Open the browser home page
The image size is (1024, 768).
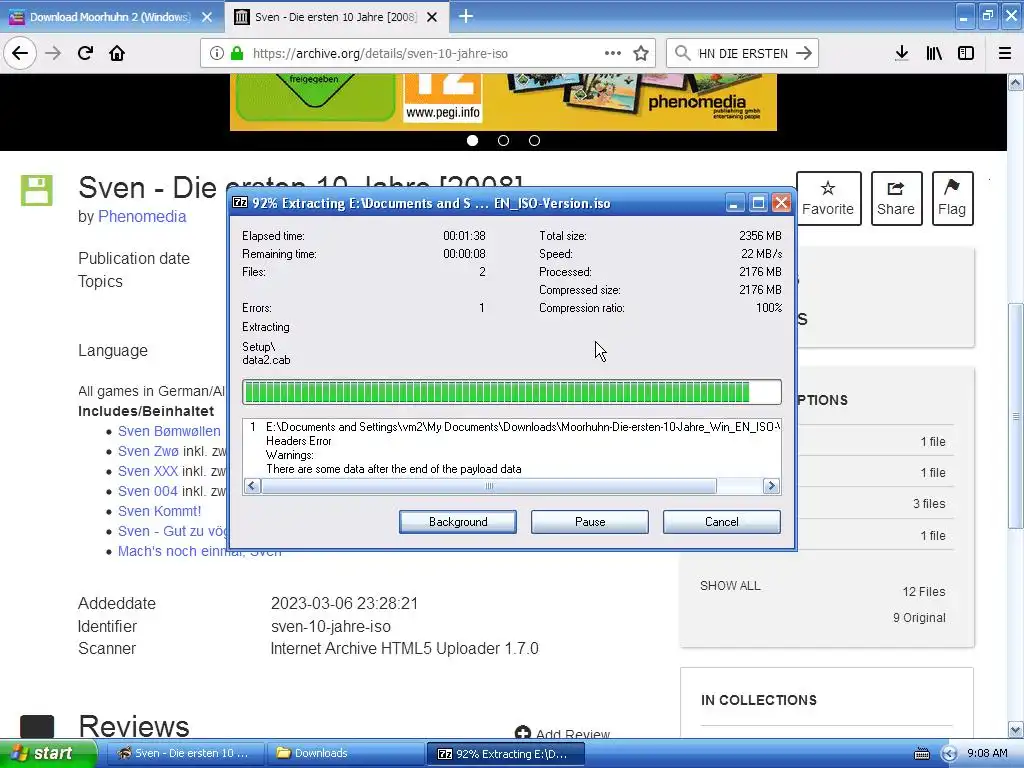[x=117, y=54]
